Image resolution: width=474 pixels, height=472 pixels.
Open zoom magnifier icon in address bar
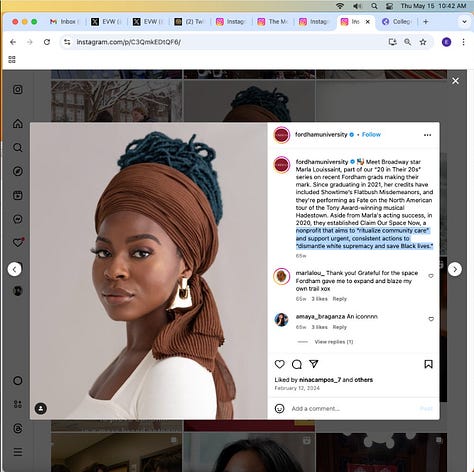pos(408,42)
